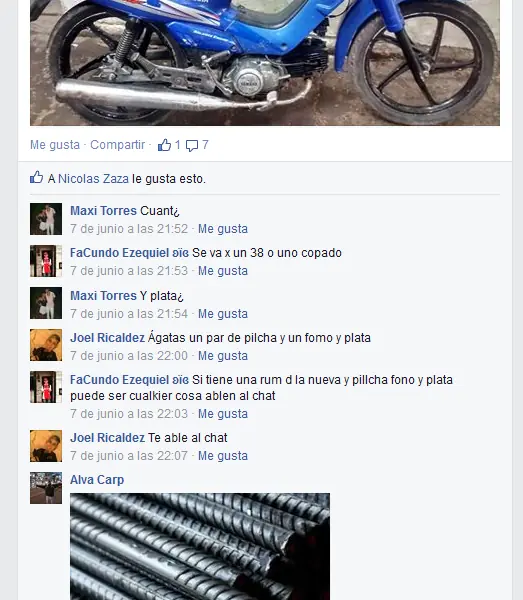Like the 'Te able al chat' comment

pyautogui.click(x=223, y=456)
